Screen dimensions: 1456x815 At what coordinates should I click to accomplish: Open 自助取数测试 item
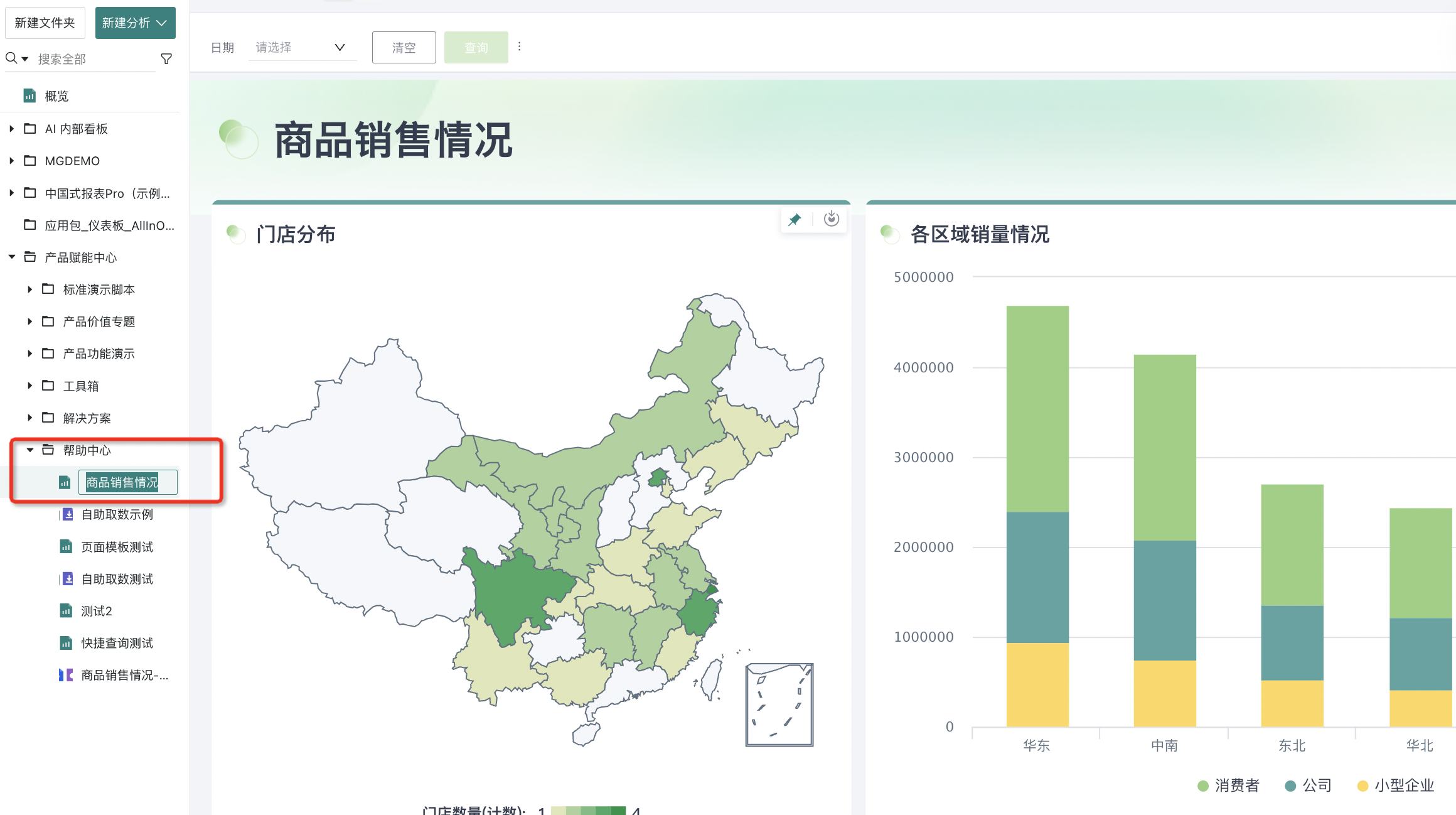117,579
